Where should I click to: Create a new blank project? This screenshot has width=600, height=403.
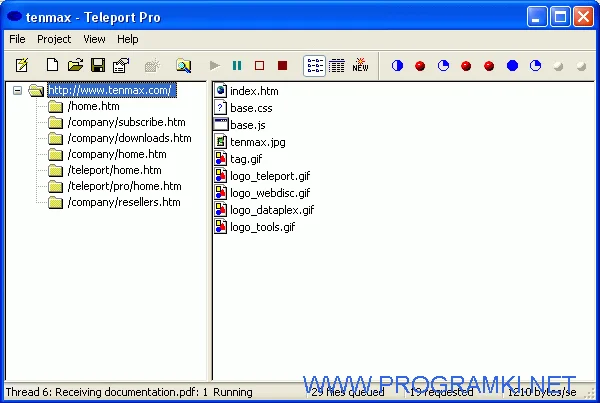coord(52,65)
